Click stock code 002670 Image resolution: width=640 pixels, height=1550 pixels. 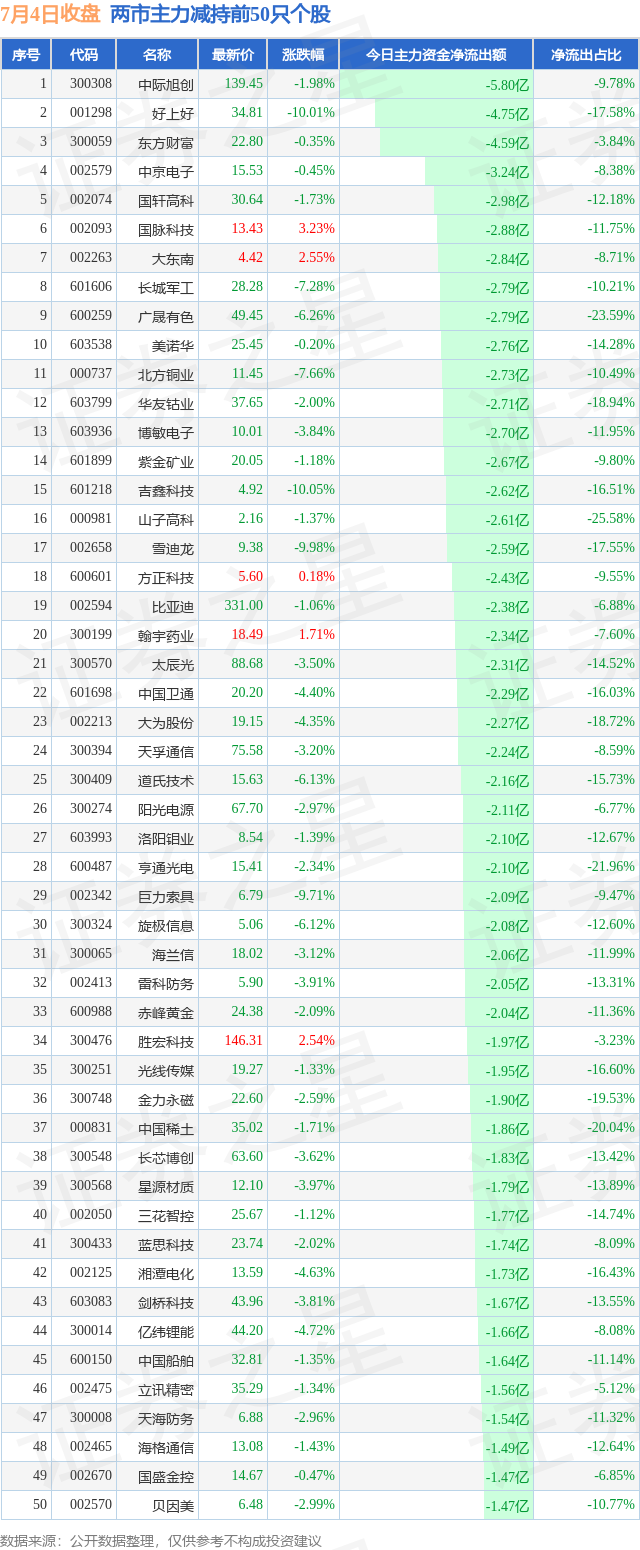tap(89, 1476)
